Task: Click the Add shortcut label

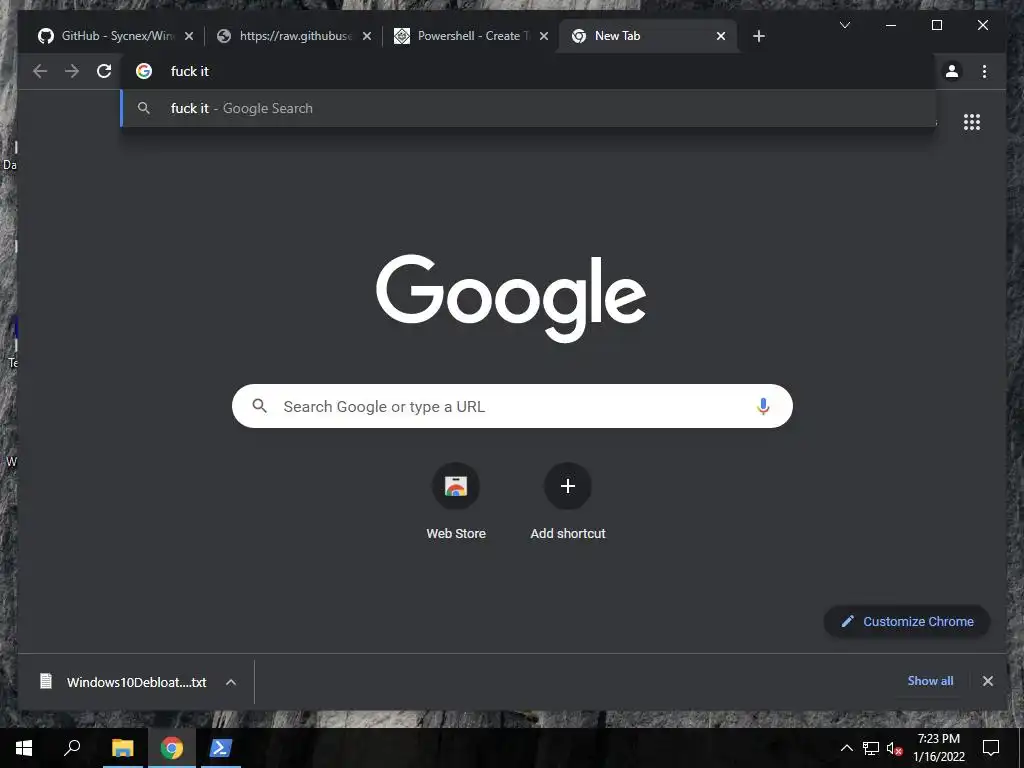Action: (x=568, y=534)
